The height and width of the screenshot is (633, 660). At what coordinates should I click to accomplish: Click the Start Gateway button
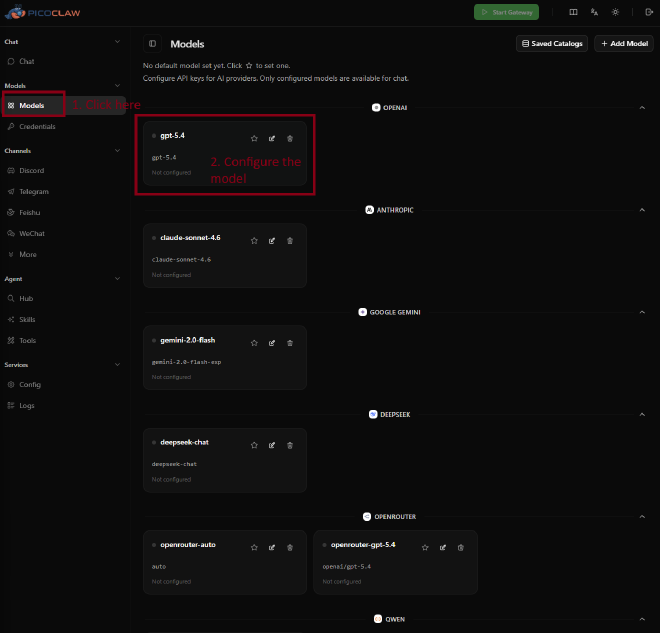pyautogui.click(x=506, y=12)
